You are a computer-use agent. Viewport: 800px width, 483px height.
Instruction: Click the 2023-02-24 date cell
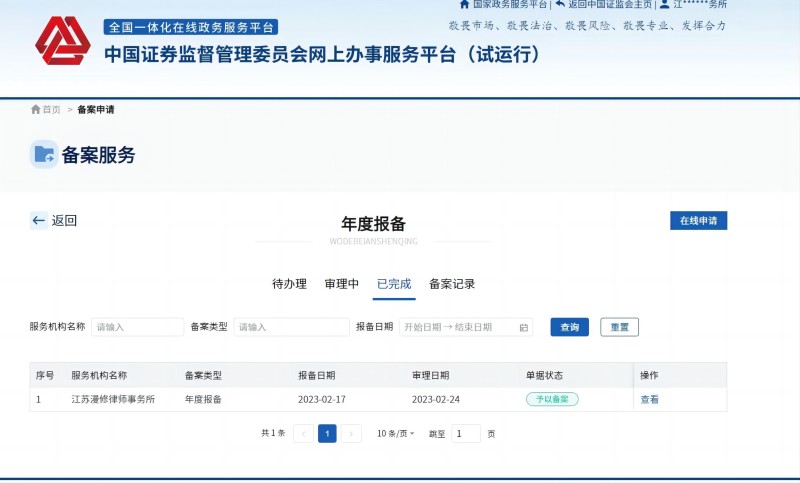(435, 399)
